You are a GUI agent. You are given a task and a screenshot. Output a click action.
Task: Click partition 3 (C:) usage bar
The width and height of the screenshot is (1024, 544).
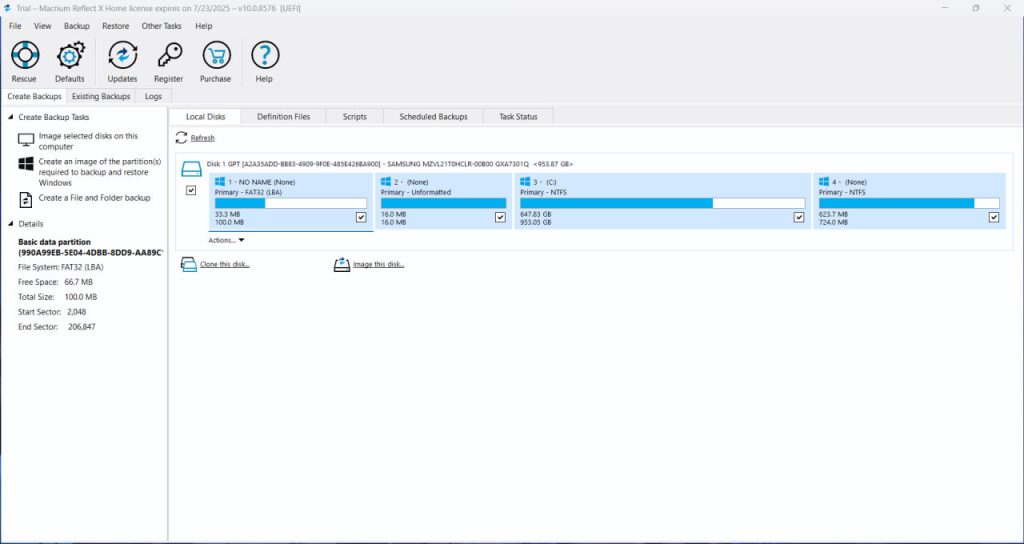(x=662, y=203)
